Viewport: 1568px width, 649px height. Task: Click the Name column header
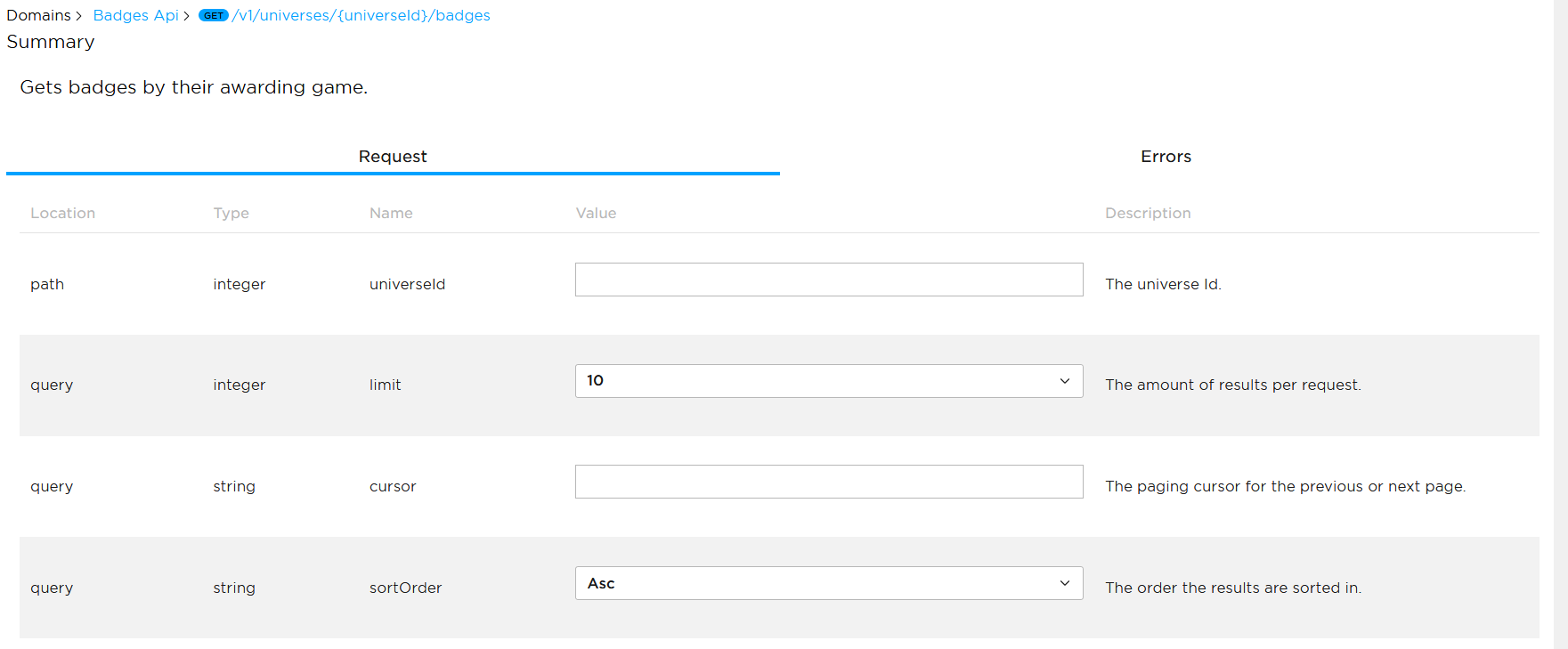pyautogui.click(x=391, y=213)
